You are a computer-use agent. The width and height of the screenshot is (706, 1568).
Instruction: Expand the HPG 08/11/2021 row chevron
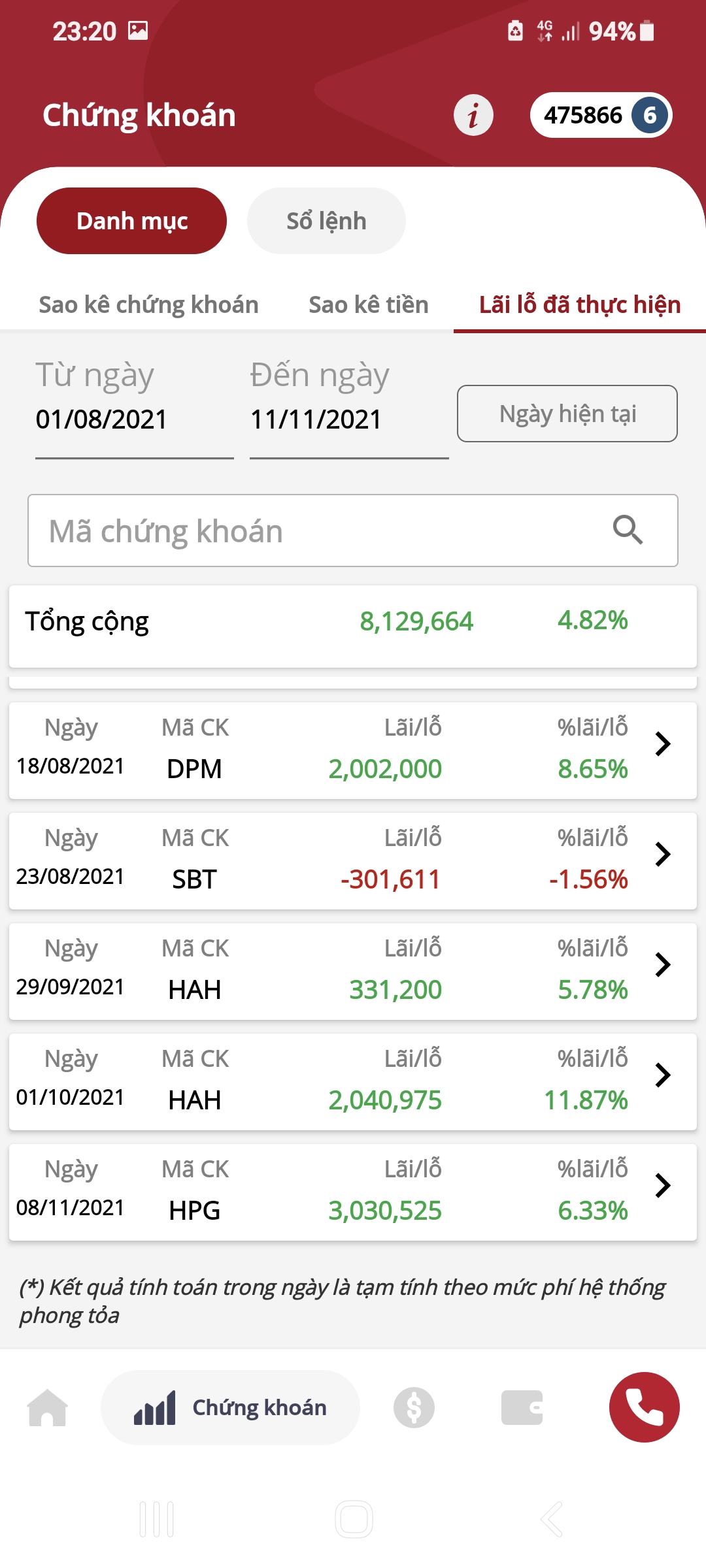click(663, 1186)
